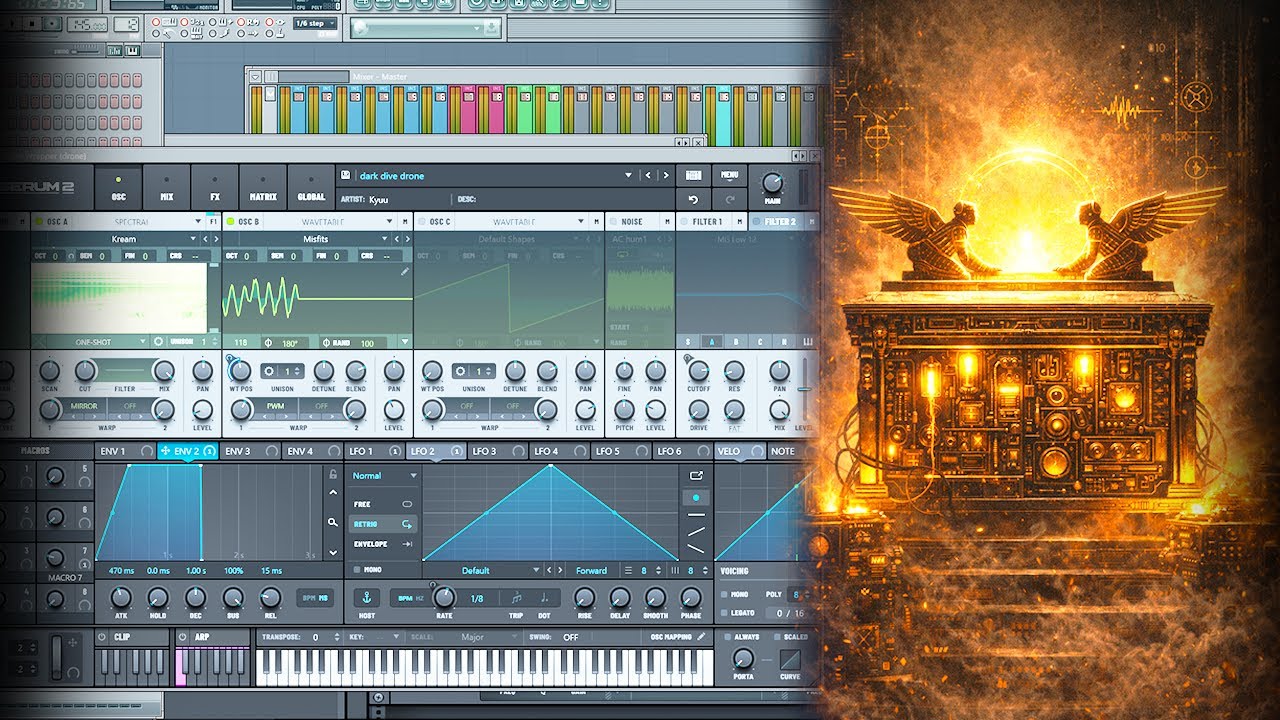Check the Voicing LEGATO checkbox
Screen dimensions: 1280x720
click(725, 613)
